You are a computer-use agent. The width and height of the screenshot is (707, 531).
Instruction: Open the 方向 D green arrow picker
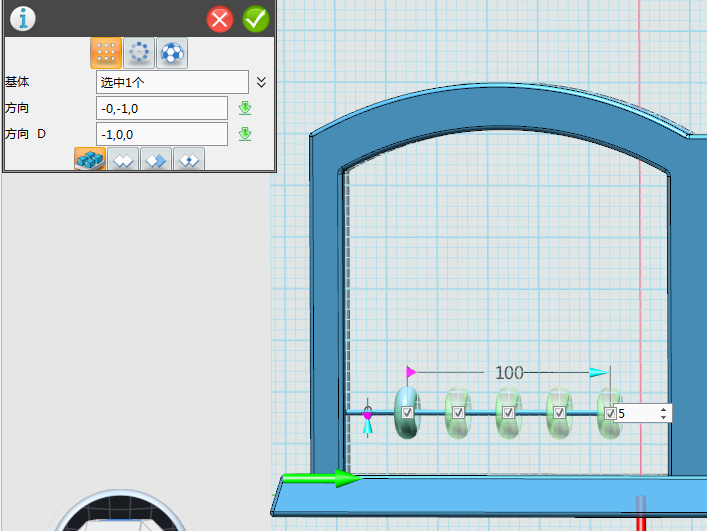coord(244,134)
